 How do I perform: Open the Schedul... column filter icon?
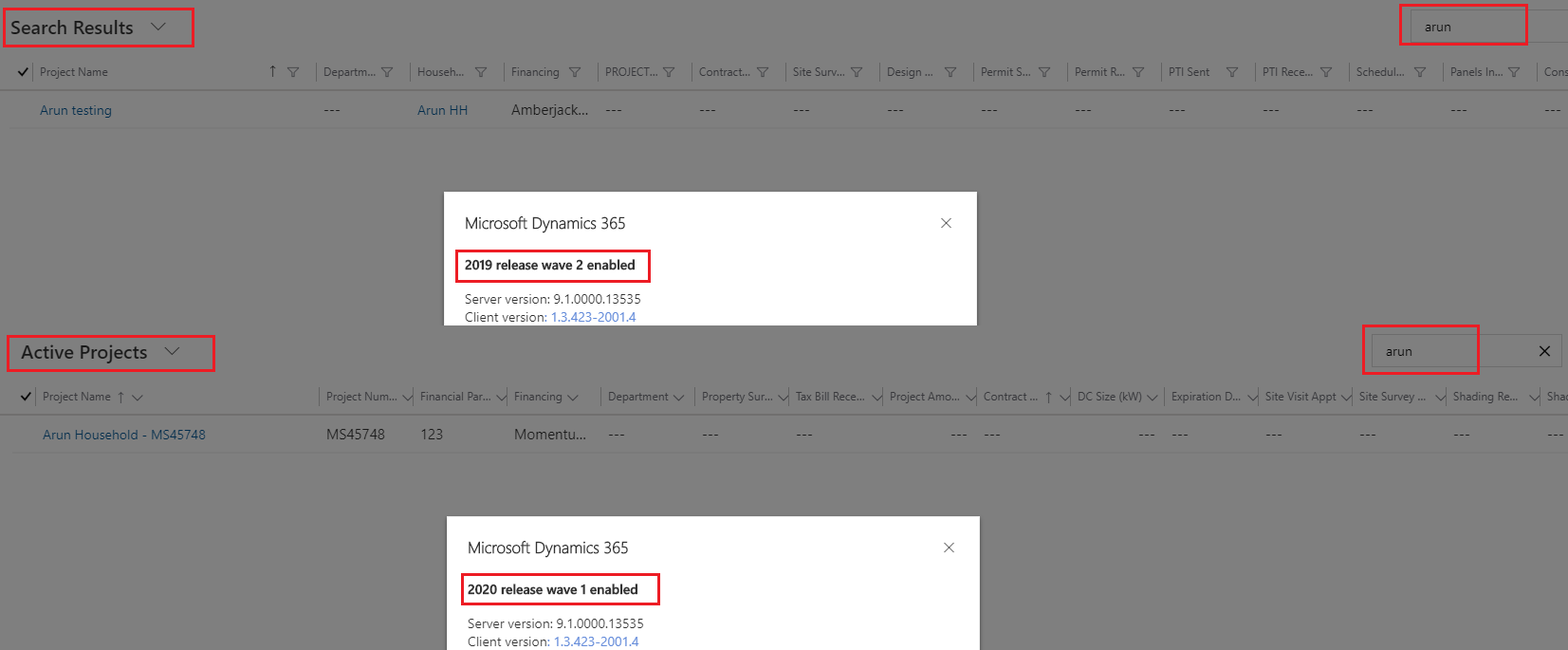[1420, 72]
